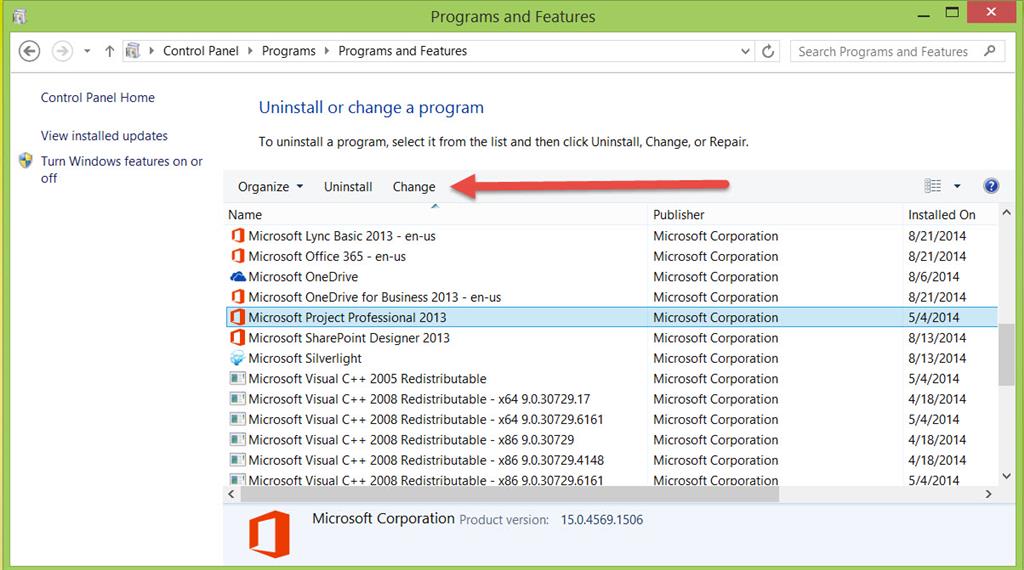Open Turn Windows features on or off
The image size is (1024, 570).
tap(121, 169)
